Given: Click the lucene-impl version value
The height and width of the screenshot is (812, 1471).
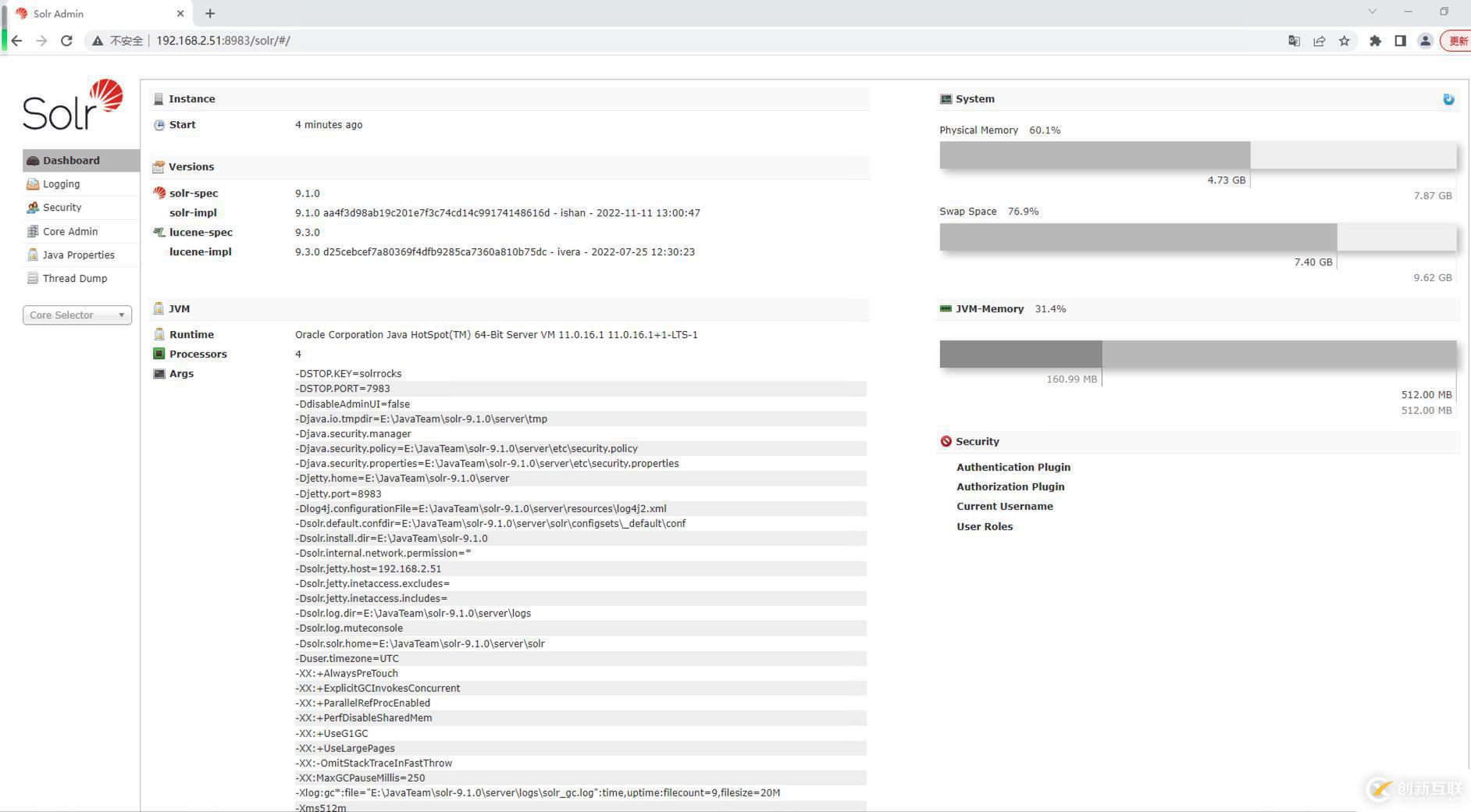Looking at the screenshot, I should pos(495,251).
